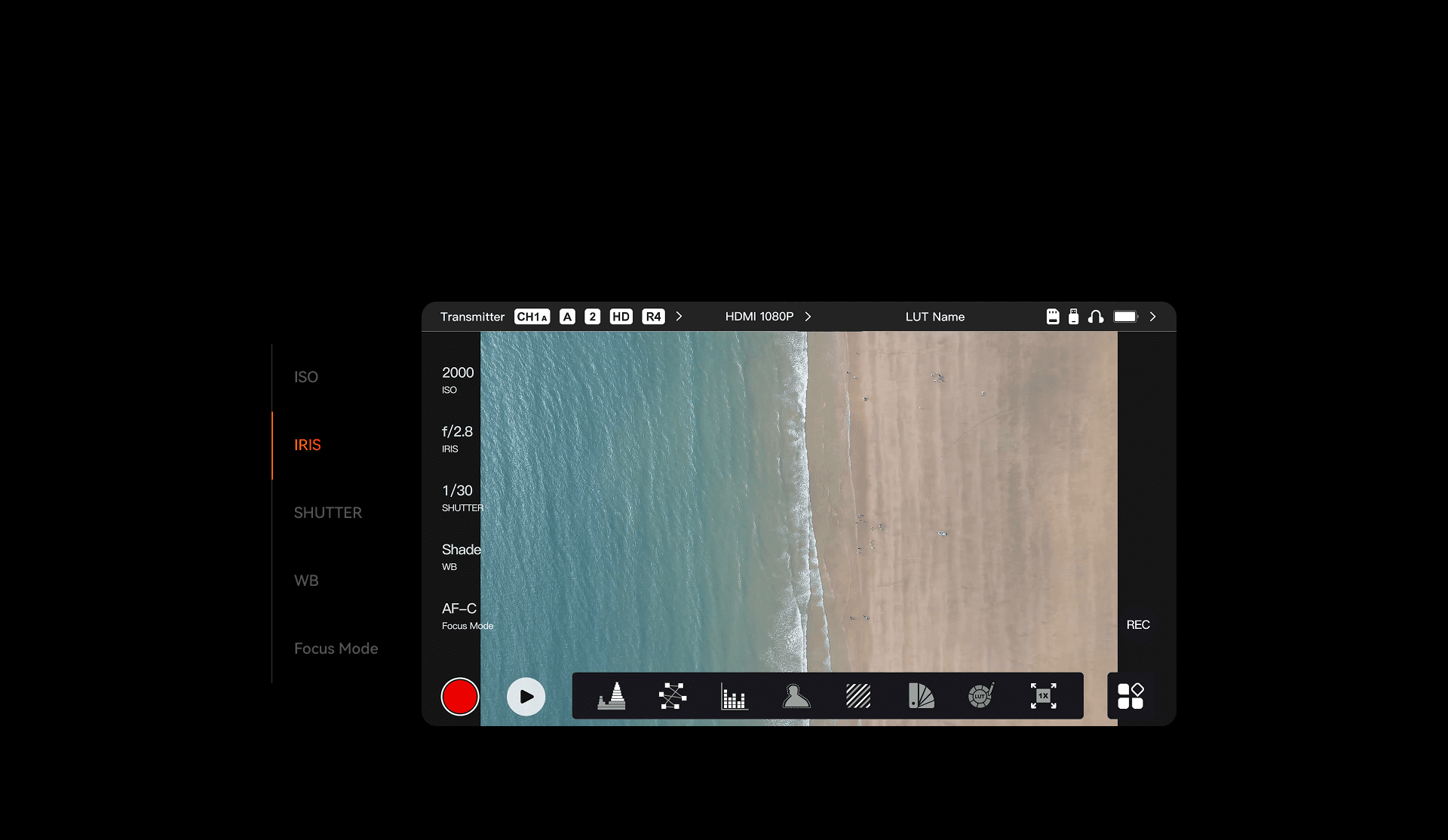1448x840 pixels.
Task: Click the LUT Name label
Action: [934, 317]
